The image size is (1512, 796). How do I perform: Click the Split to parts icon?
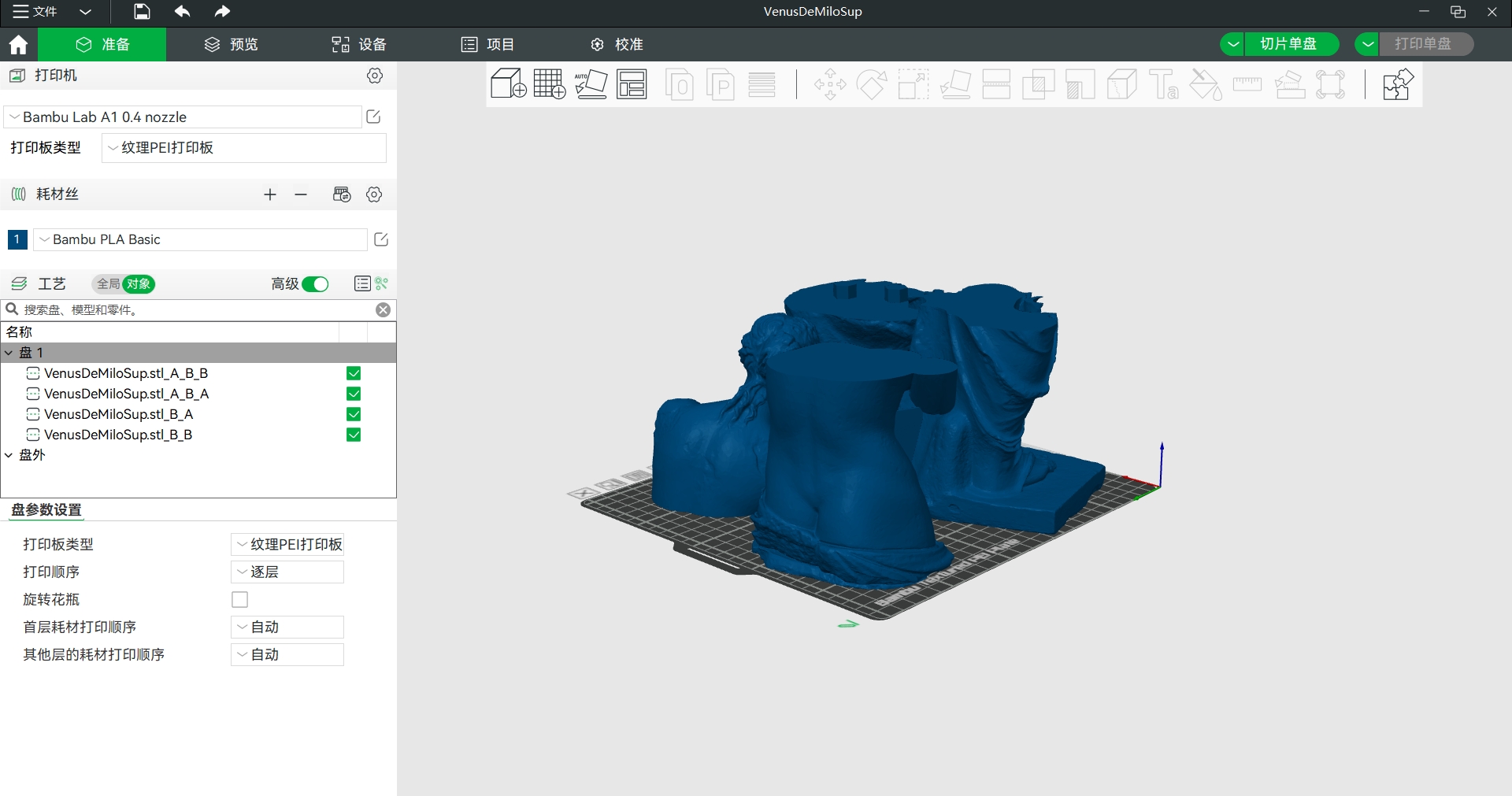(x=721, y=84)
